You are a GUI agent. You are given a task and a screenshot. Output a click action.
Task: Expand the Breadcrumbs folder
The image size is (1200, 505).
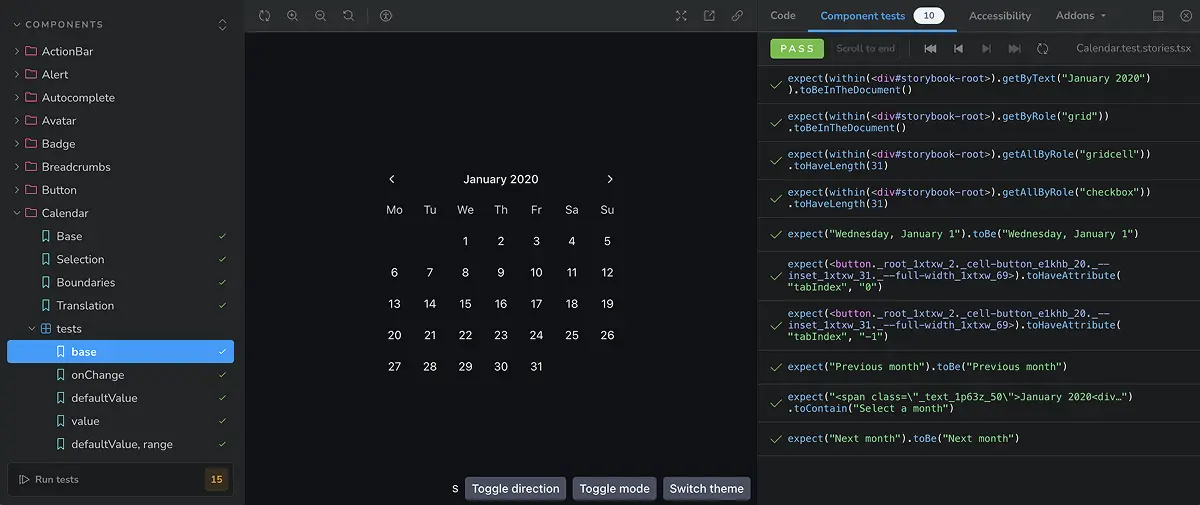pos(17,166)
